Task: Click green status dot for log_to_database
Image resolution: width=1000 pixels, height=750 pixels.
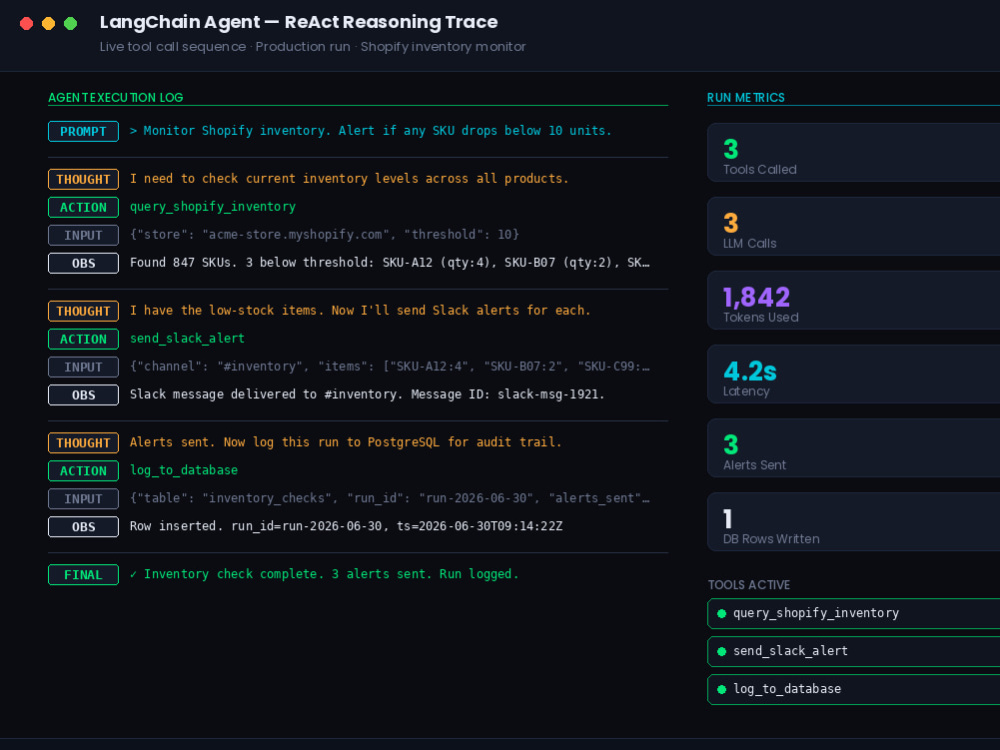Action: pos(722,690)
